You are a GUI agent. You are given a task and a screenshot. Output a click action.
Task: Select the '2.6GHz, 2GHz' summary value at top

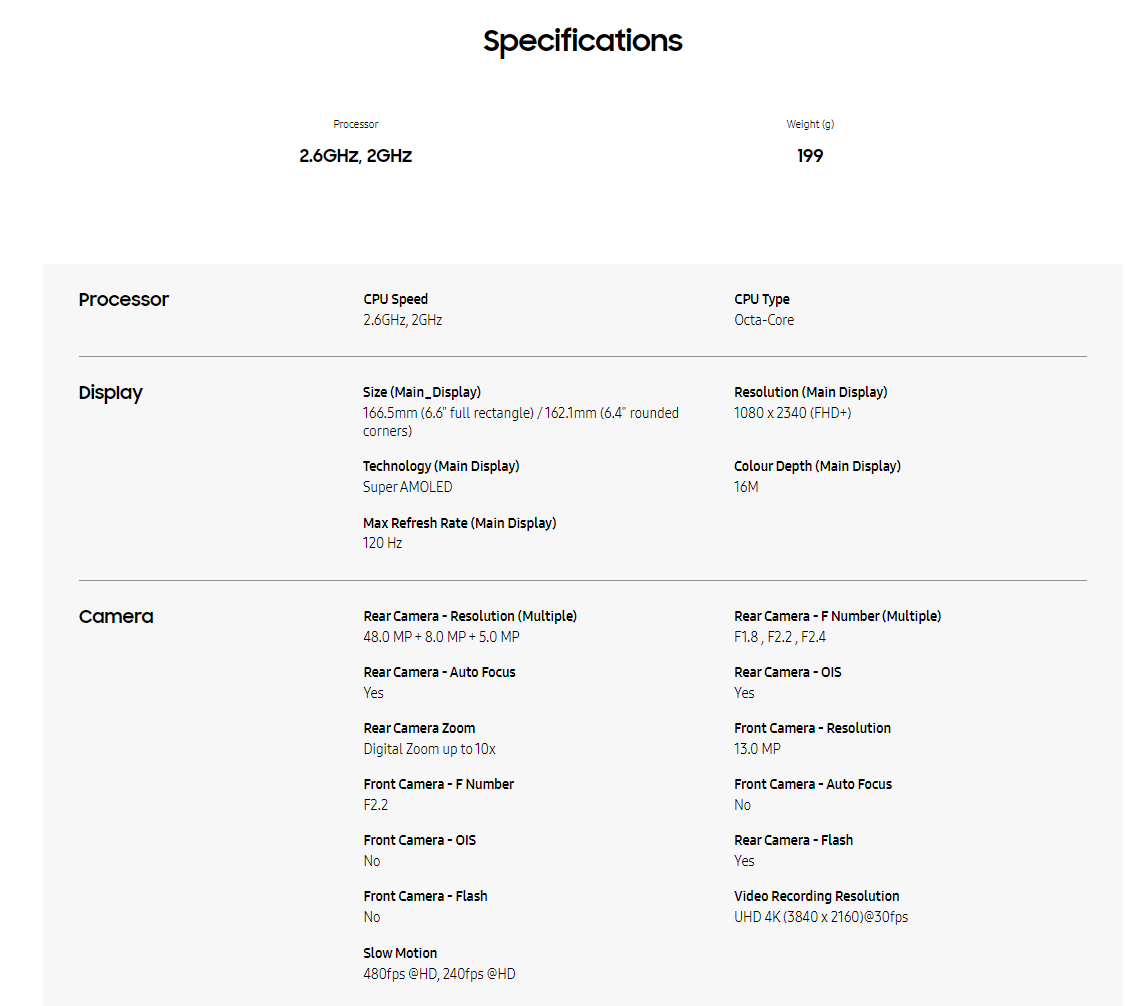coord(355,156)
